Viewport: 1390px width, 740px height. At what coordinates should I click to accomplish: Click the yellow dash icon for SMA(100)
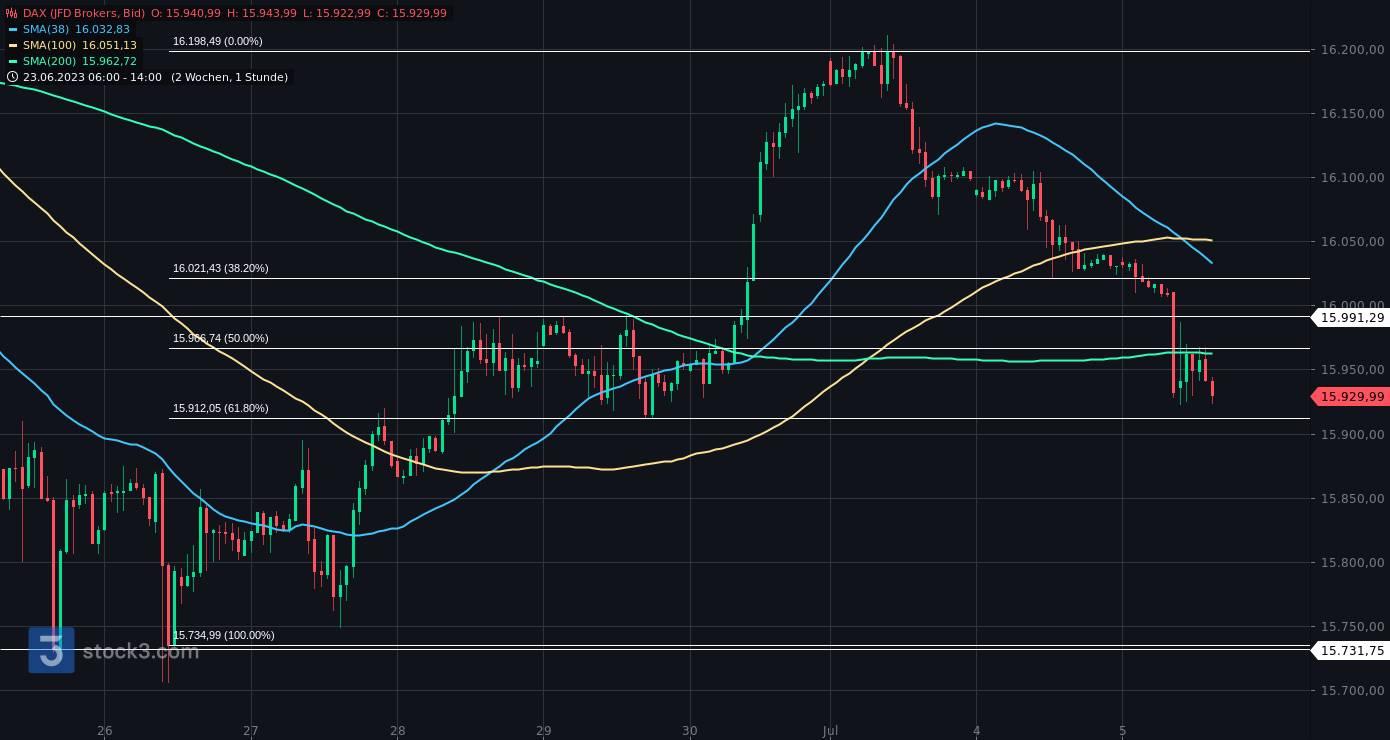pyautogui.click(x=11, y=45)
